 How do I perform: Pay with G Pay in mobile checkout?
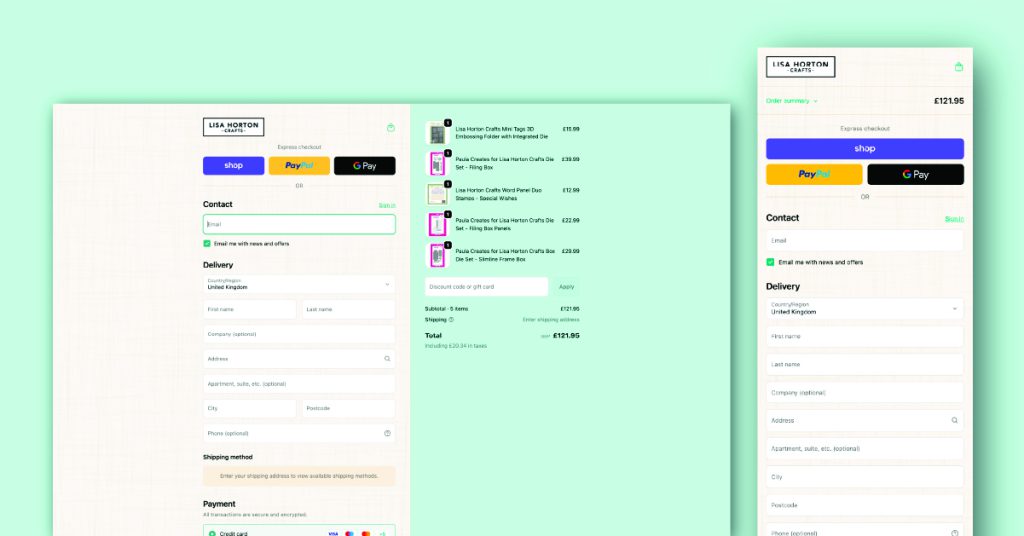point(916,174)
